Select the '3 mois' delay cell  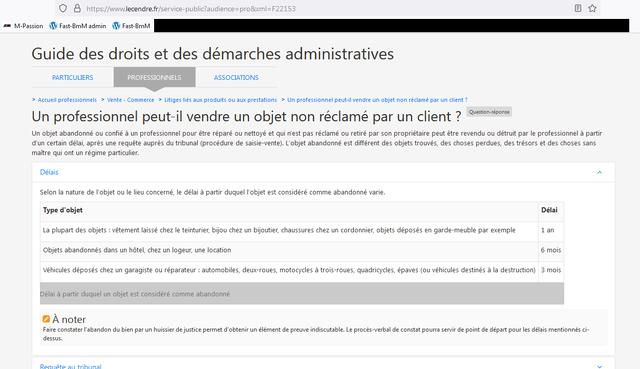point(551,270)
